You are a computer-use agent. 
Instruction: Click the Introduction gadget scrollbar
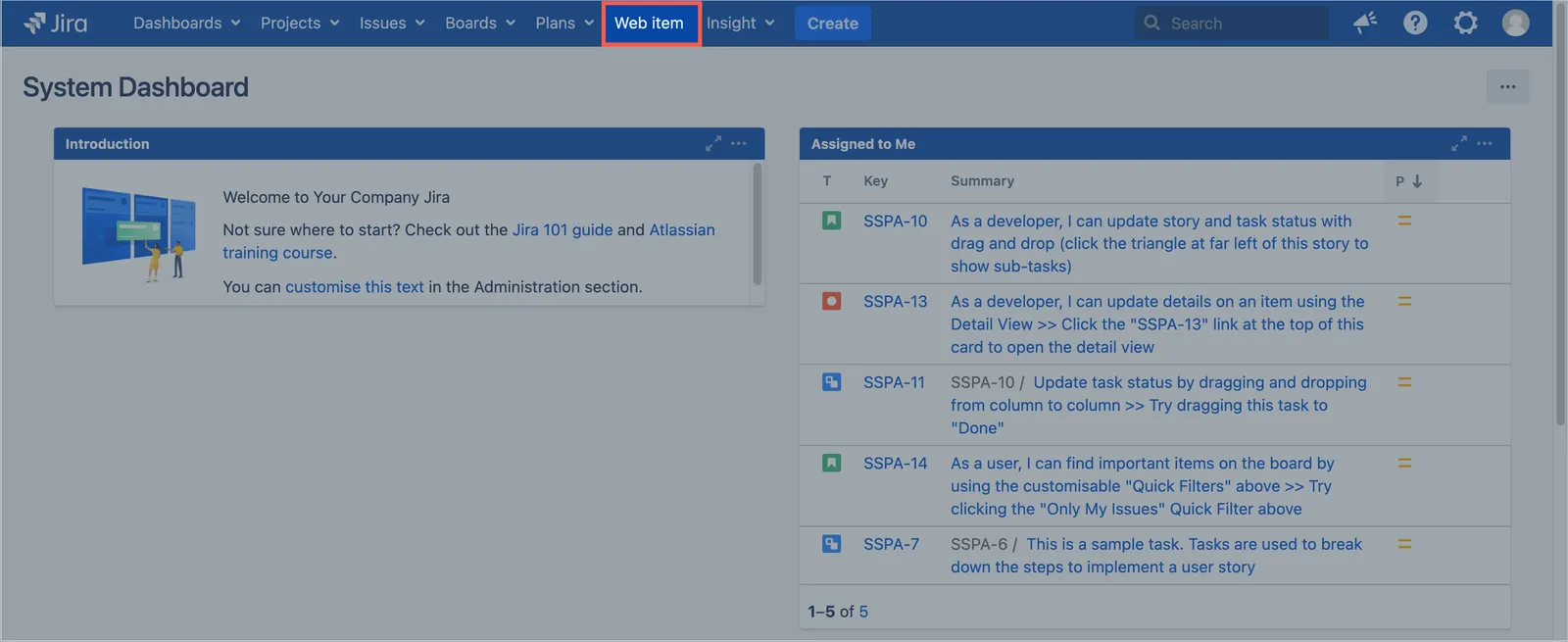[757, 223]
